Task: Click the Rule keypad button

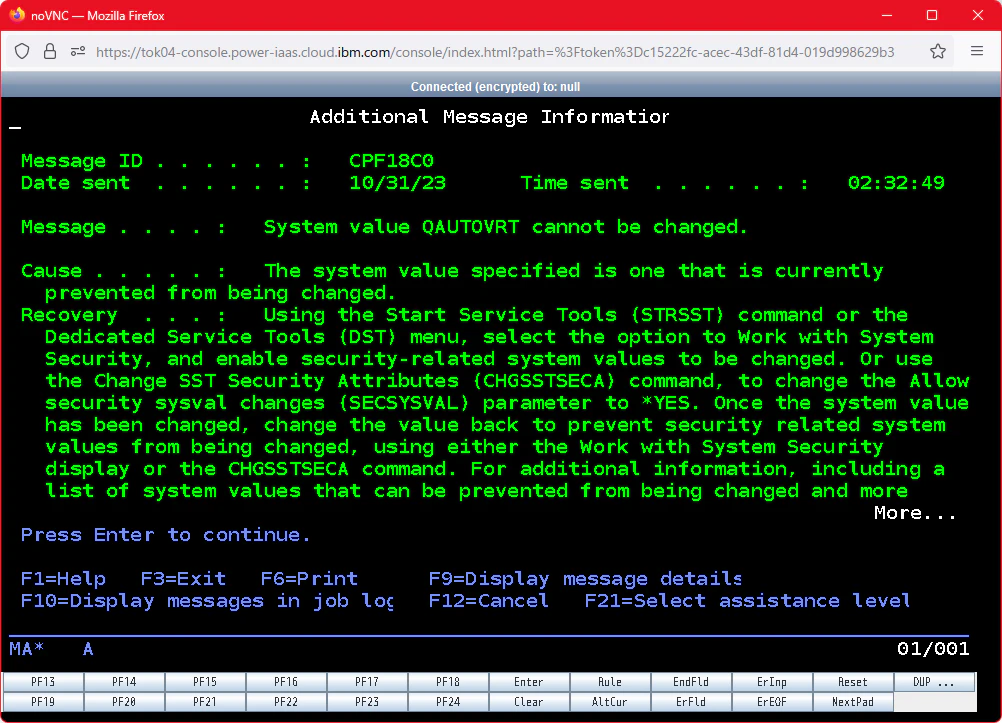Action: tap(610, 682)
